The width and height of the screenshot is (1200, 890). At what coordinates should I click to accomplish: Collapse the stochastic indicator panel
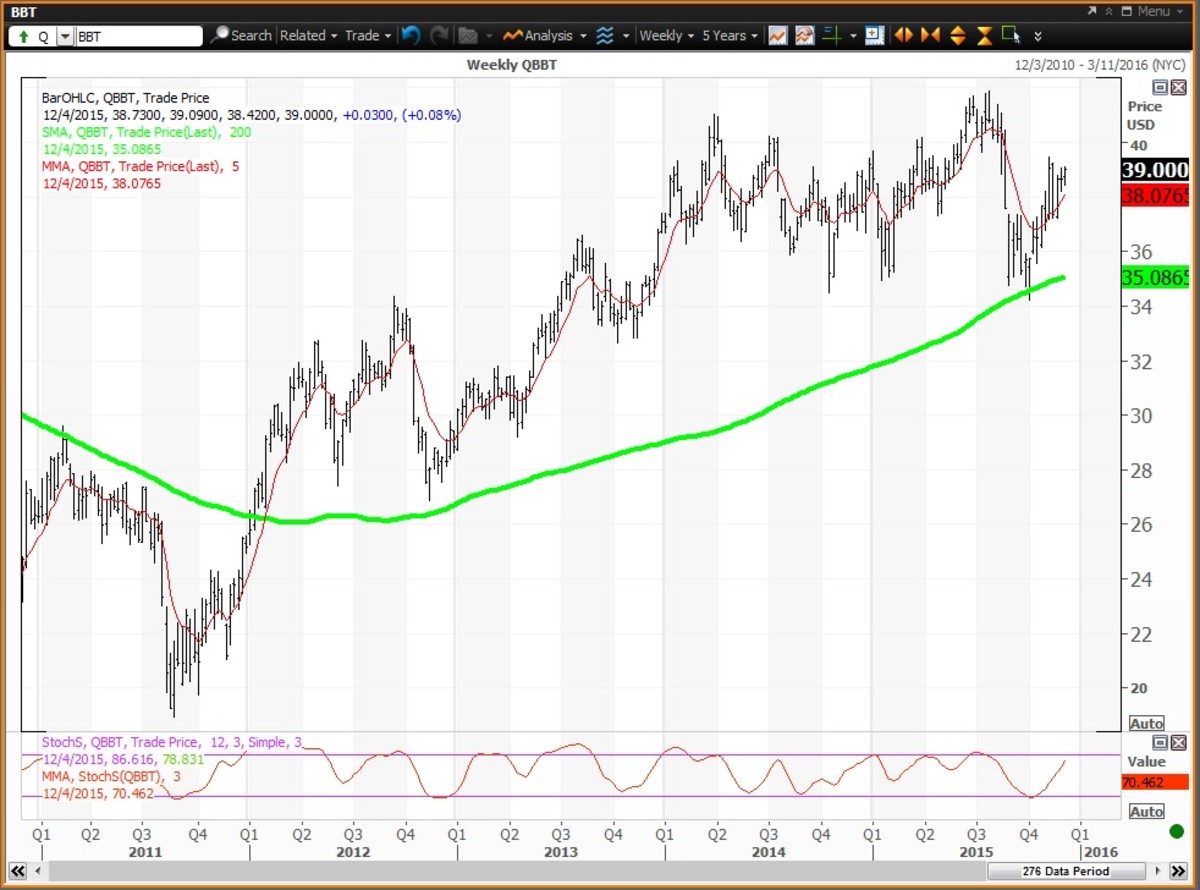pyautogui.click(x=1160, y=742)
